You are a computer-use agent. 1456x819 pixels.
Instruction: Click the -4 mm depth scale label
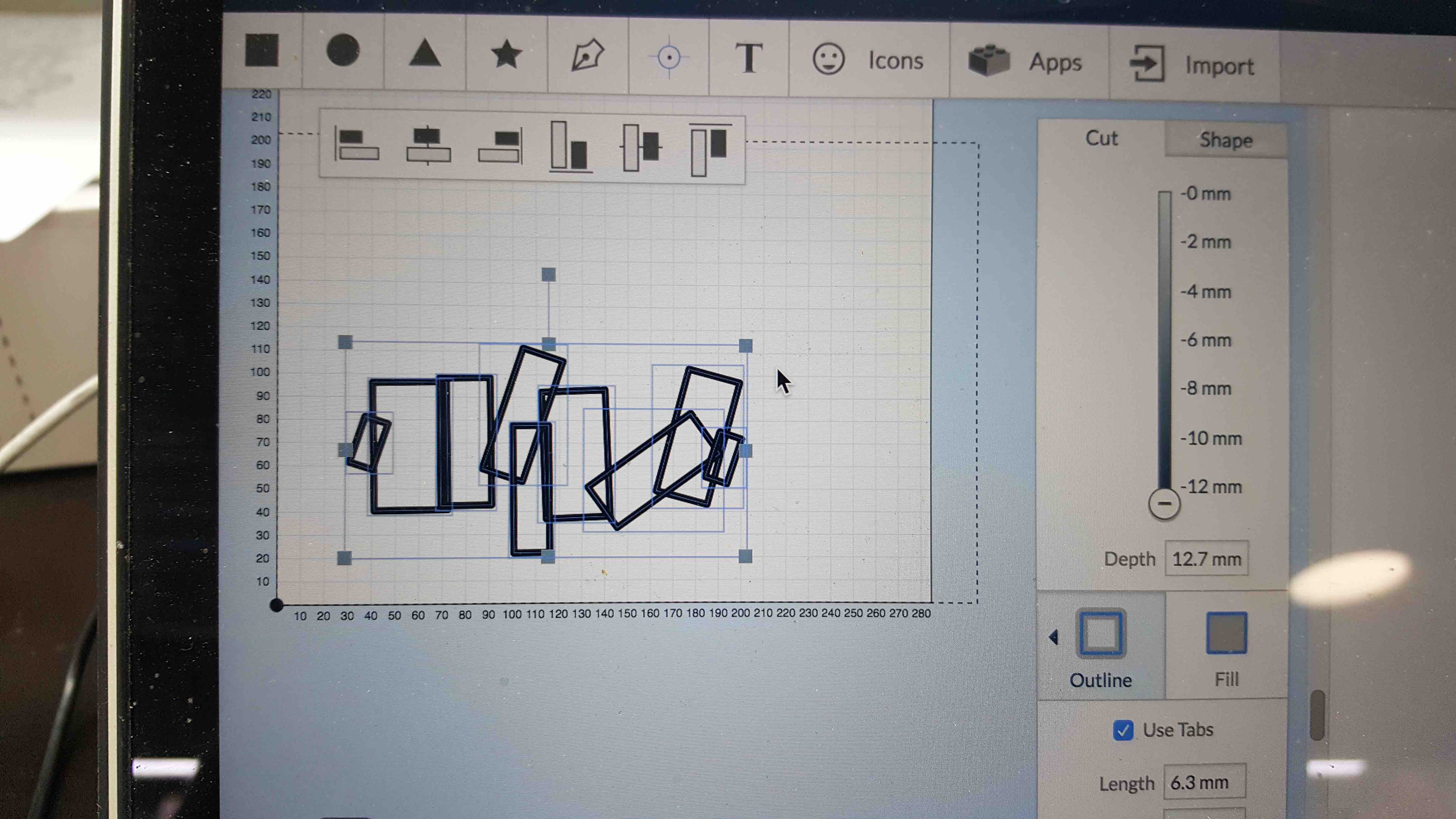pos(1205,292)
